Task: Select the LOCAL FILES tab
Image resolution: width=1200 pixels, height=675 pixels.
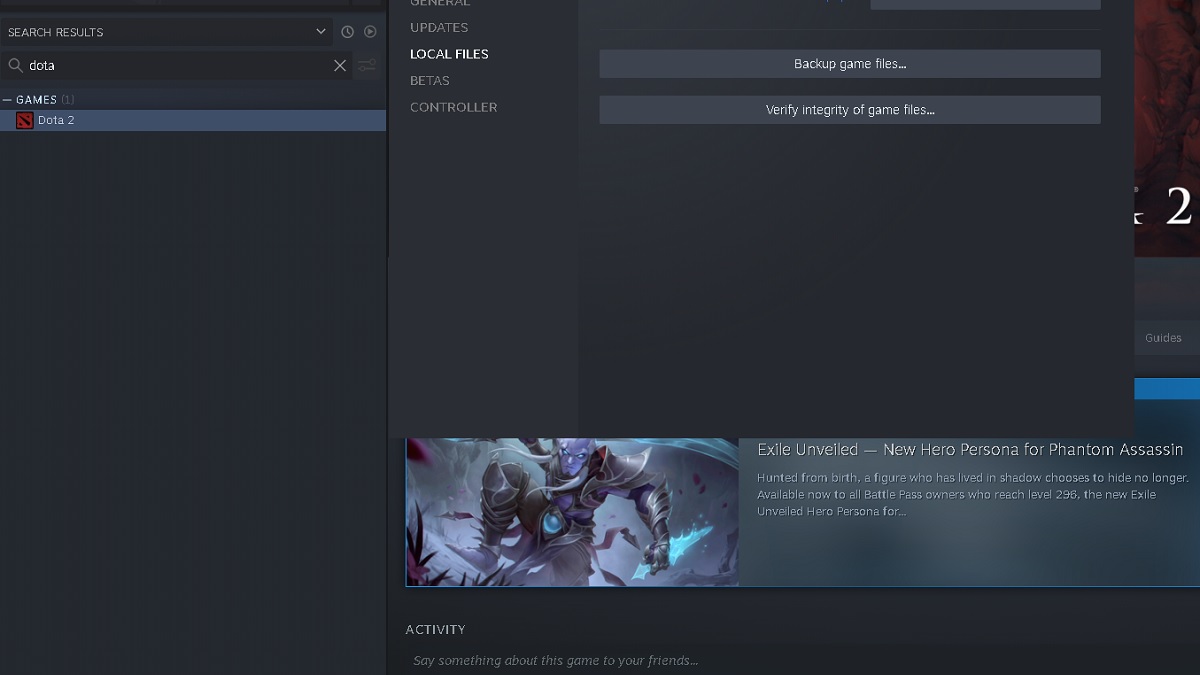Action: coord(449,54)
